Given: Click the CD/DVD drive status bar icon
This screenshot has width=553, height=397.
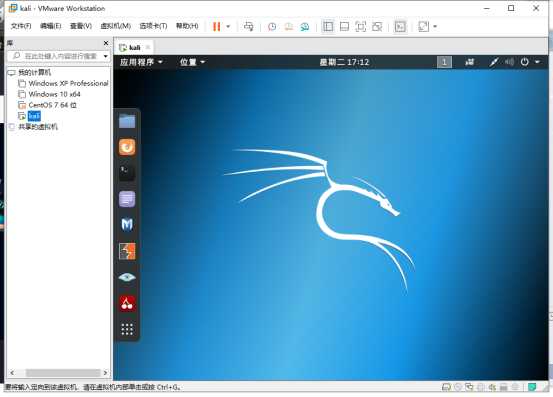Looking at the screenshot, I should tap(458, 387).
